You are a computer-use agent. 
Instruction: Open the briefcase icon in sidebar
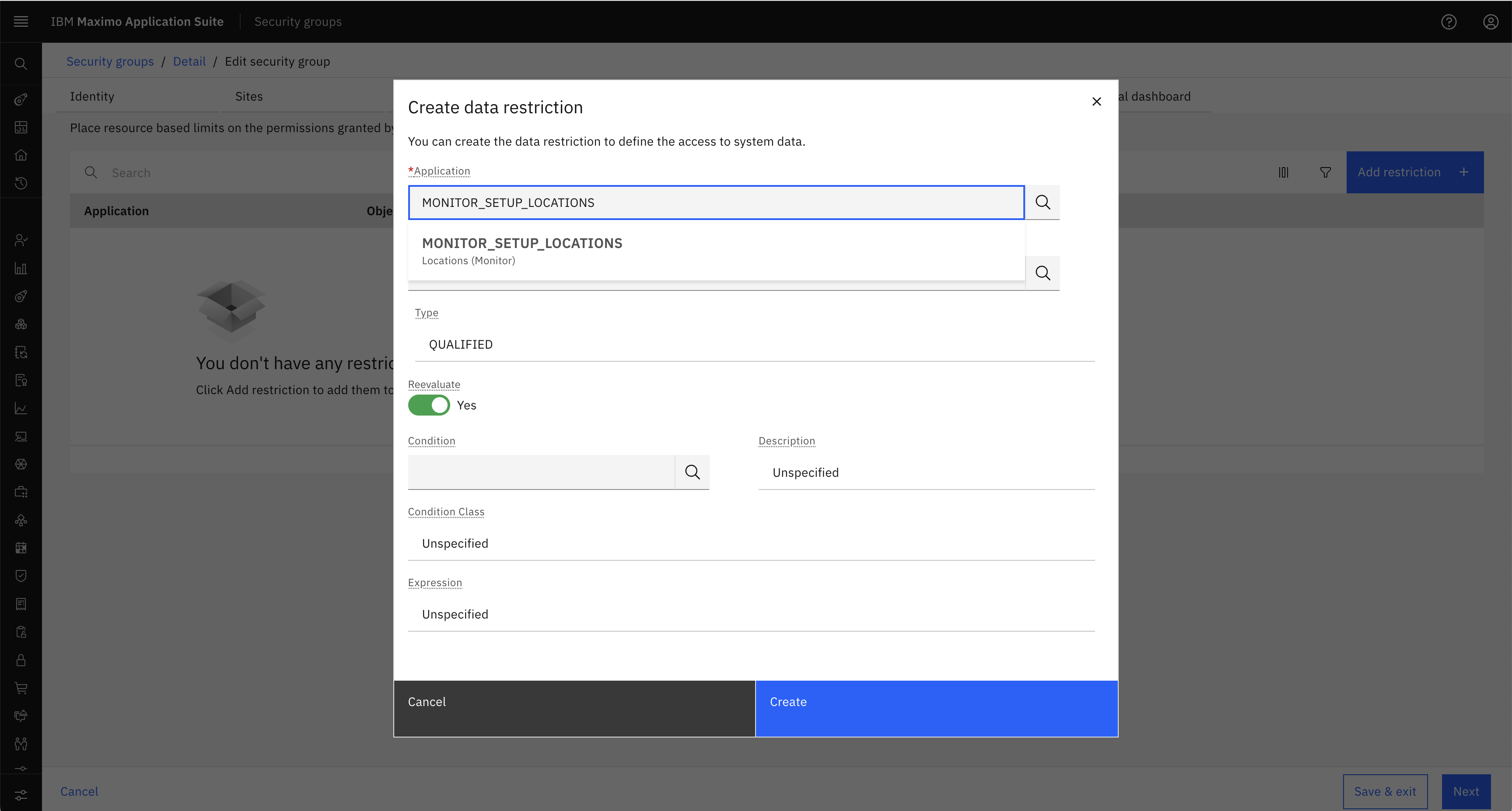click(21, 493)
